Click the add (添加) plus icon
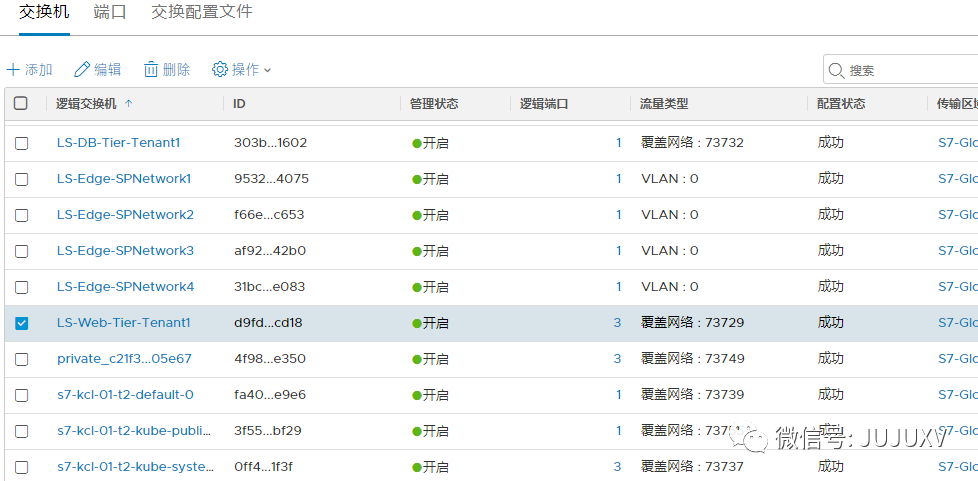 (13, 70)
